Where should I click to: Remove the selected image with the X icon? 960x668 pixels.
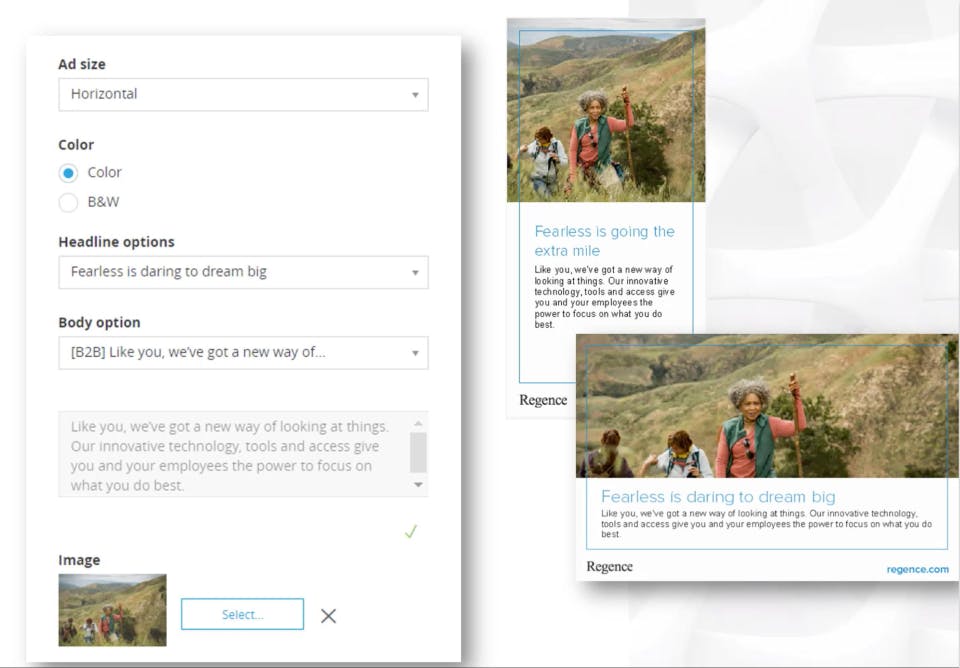click(328, 615)
